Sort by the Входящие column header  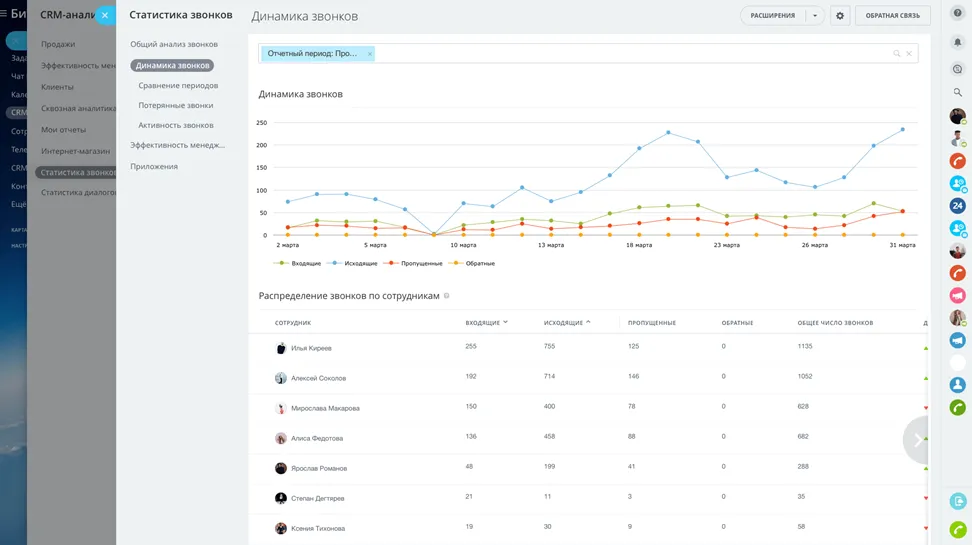point(483,323)
